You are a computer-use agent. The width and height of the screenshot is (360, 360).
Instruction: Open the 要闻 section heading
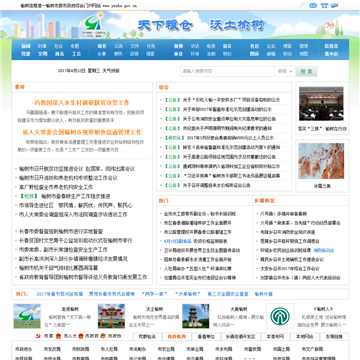pos(20,87)
